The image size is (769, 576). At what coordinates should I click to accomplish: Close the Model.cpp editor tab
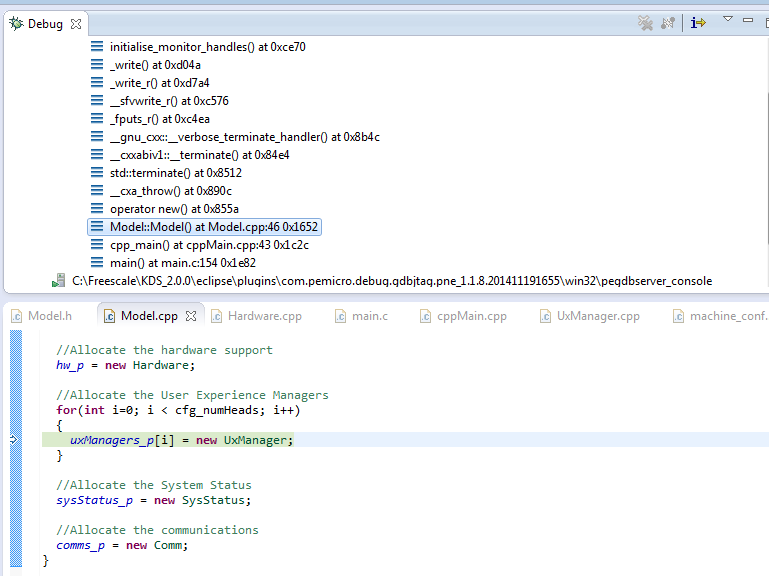coord(191,316)
